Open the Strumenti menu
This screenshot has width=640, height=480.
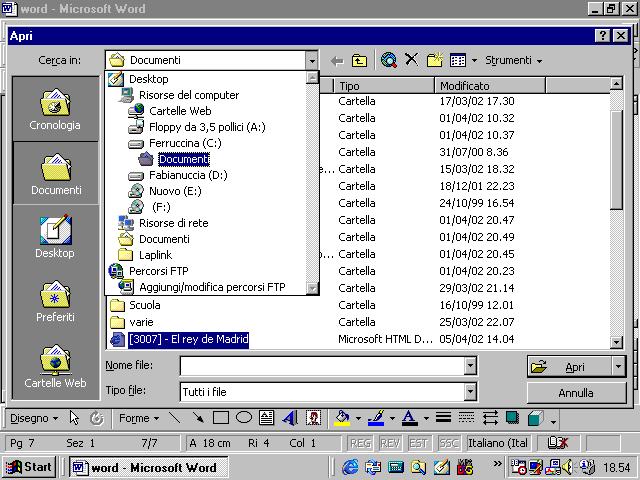(513, 60)
